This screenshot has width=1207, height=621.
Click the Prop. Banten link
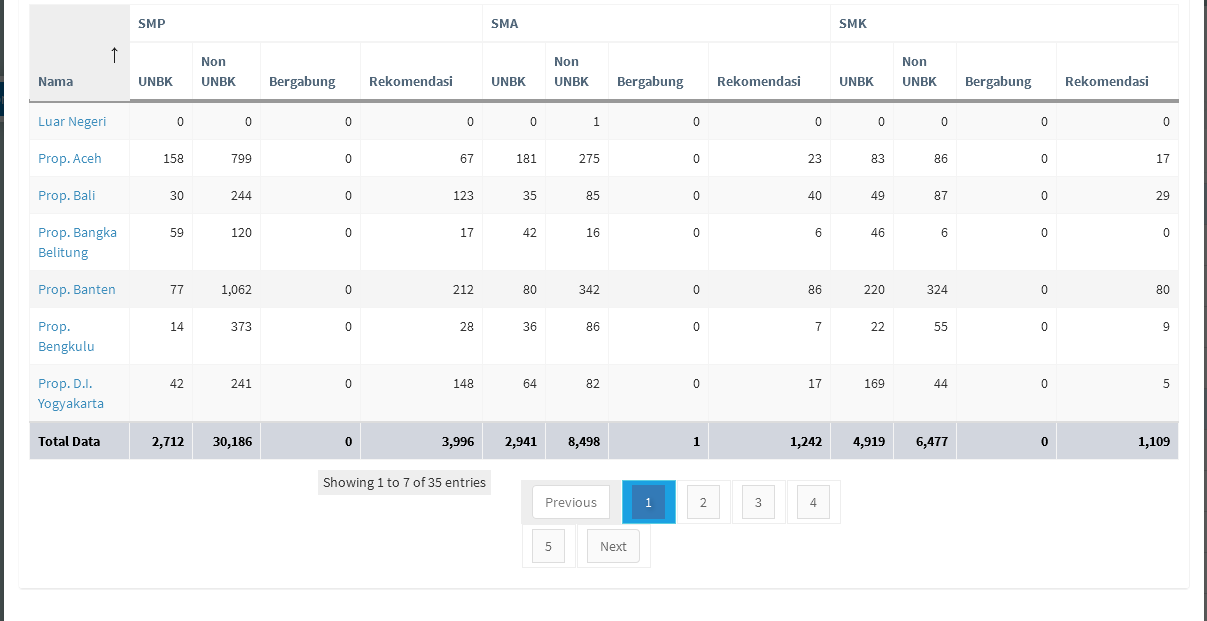[77, 289]
